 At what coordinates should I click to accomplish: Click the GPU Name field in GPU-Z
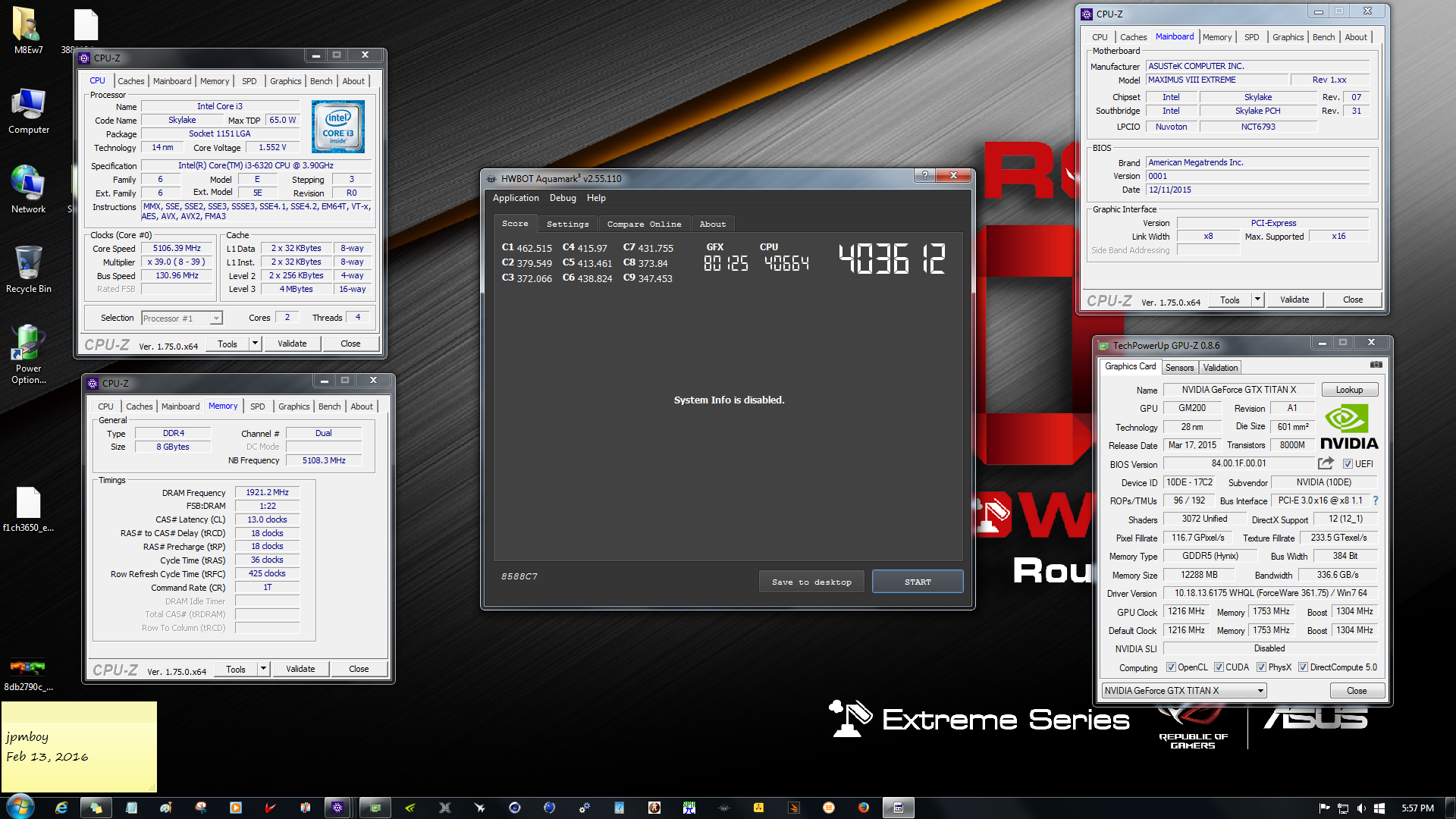point(1238,390)
